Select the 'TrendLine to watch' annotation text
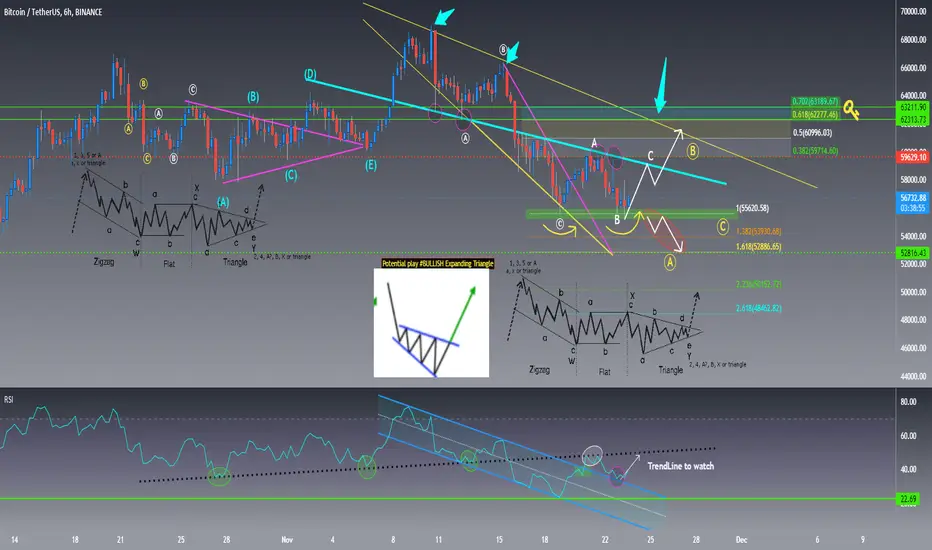This screenshot has width=932, height=550. [681, 466]
